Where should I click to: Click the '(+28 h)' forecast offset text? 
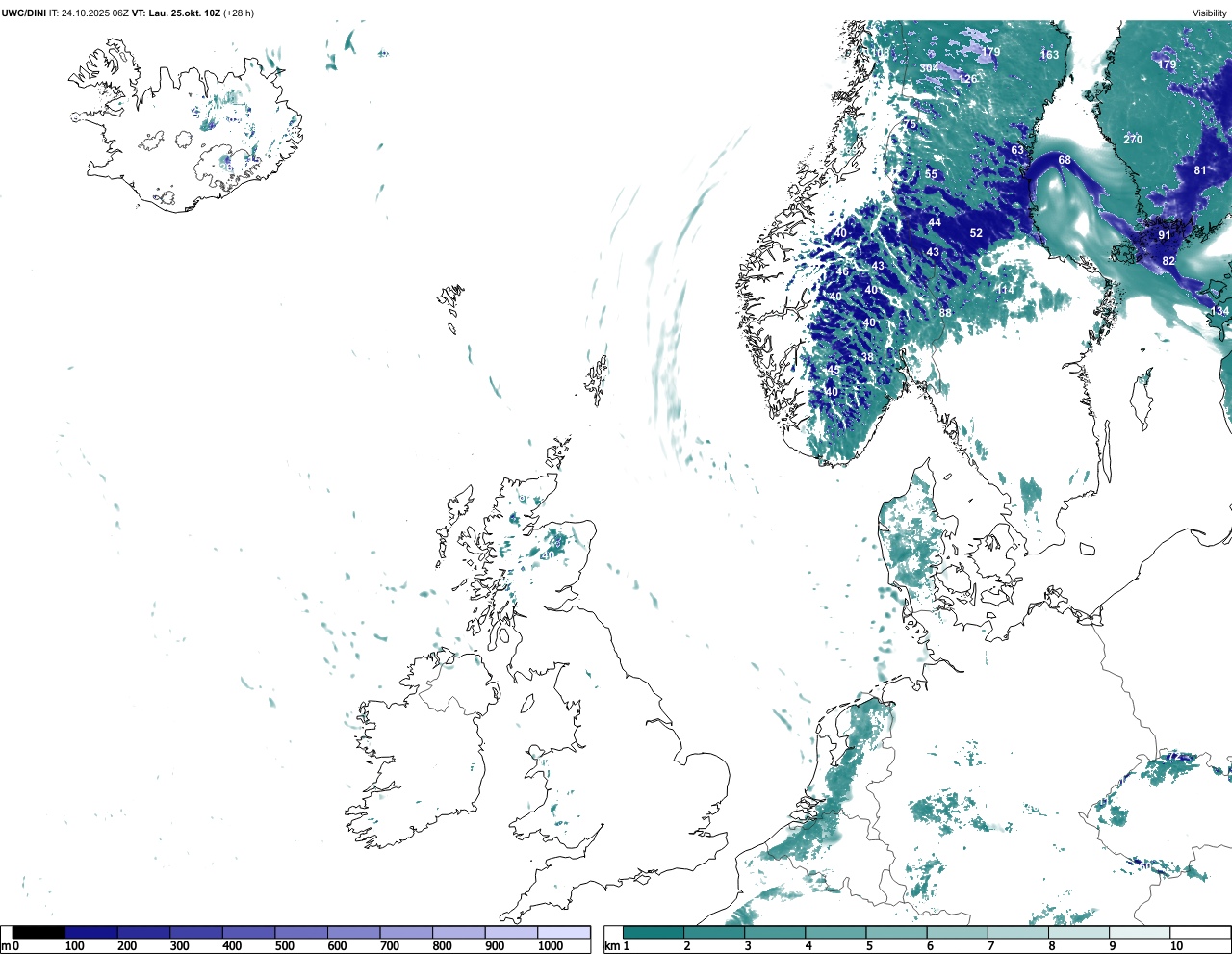[240, 13]
